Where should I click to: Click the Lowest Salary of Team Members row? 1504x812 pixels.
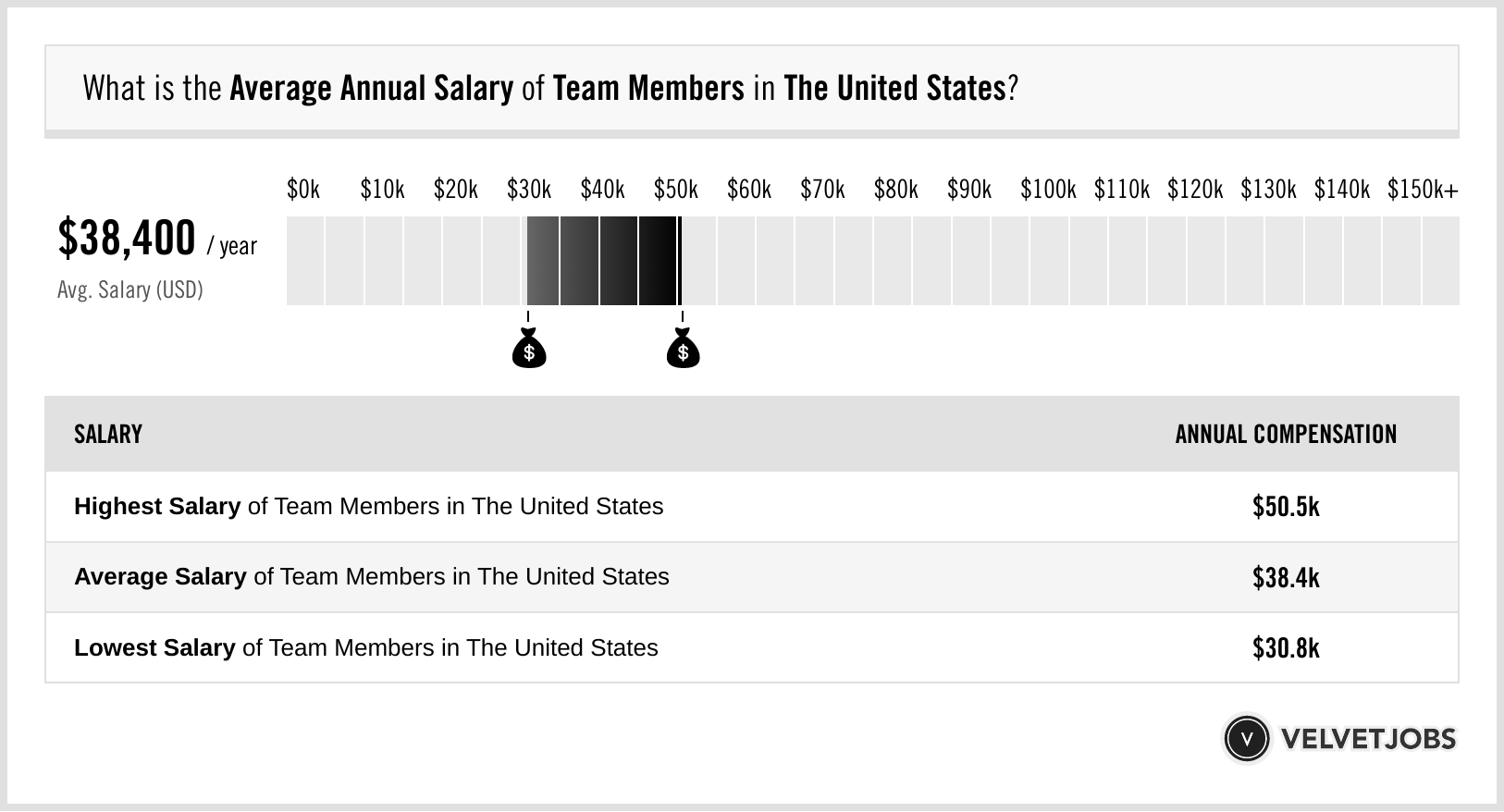point(366,647)
